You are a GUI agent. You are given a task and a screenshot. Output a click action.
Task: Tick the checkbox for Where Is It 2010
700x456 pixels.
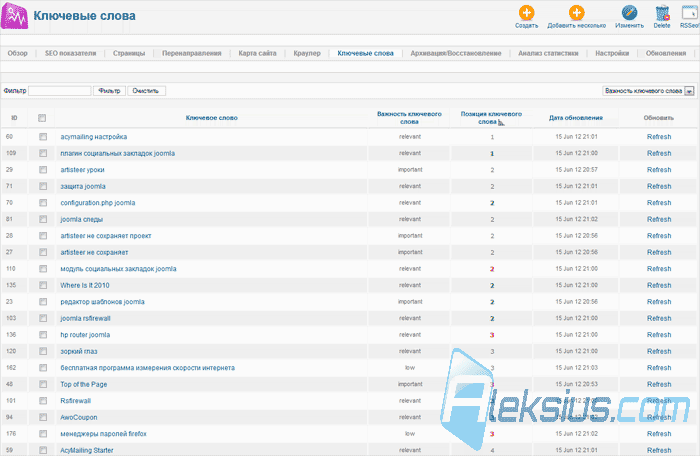tap(43, 285)
